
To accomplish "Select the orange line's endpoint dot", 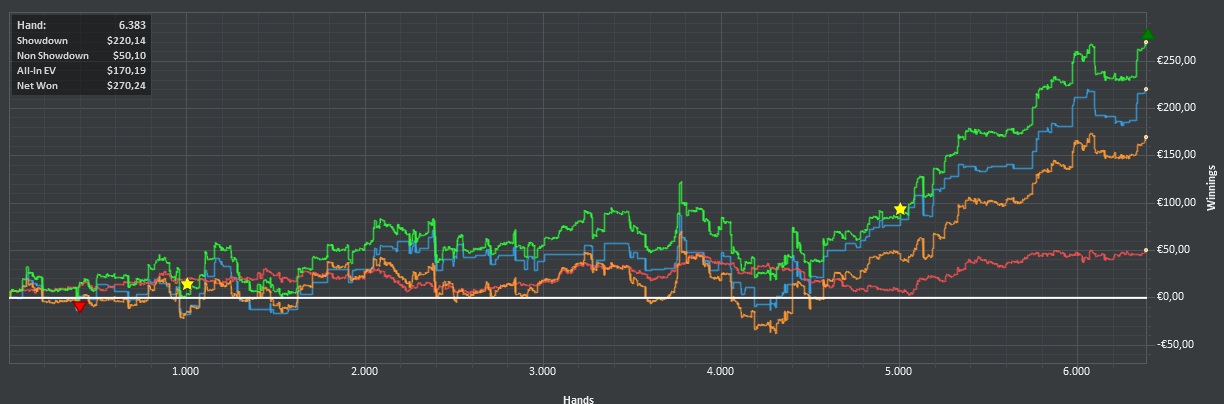I will coord(1146,137).
